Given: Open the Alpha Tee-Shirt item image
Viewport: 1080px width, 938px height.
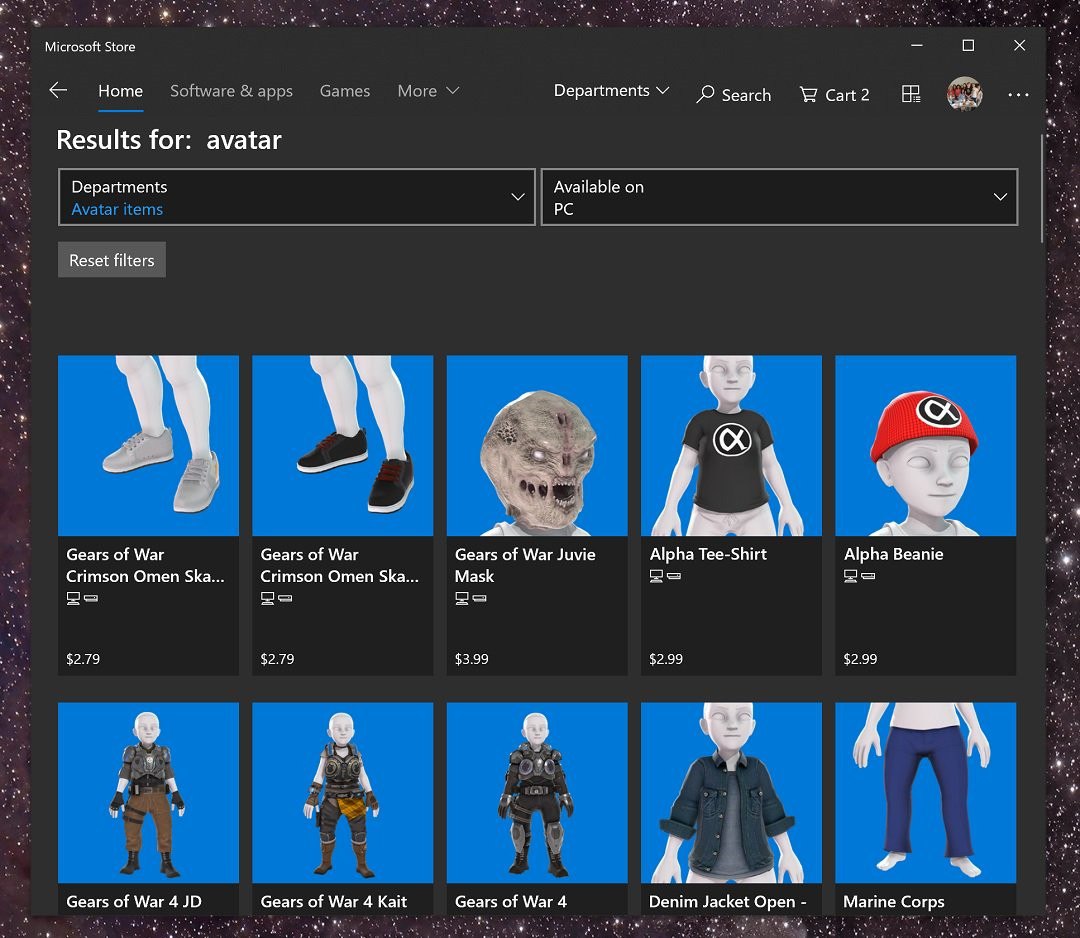Looking at the screenshot, I should [x=731, y=446].
